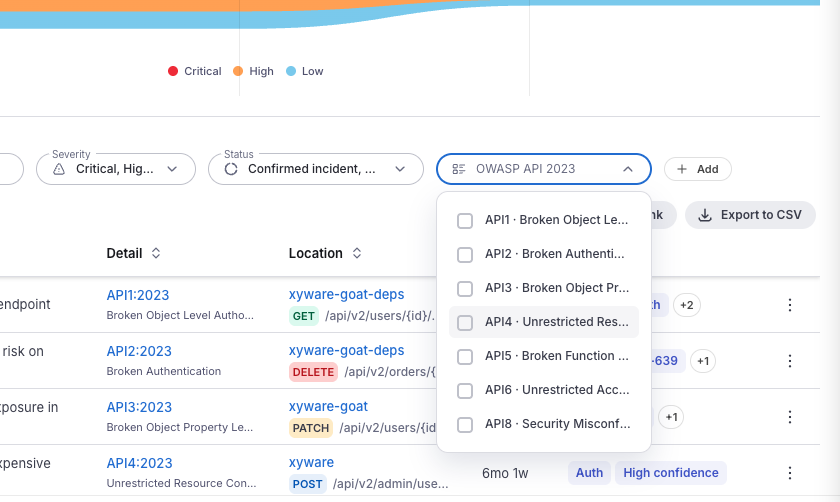Select API1 · Broken Object Le... option label
This screenshot has height=502, width=840.
[x=556, y=220]
